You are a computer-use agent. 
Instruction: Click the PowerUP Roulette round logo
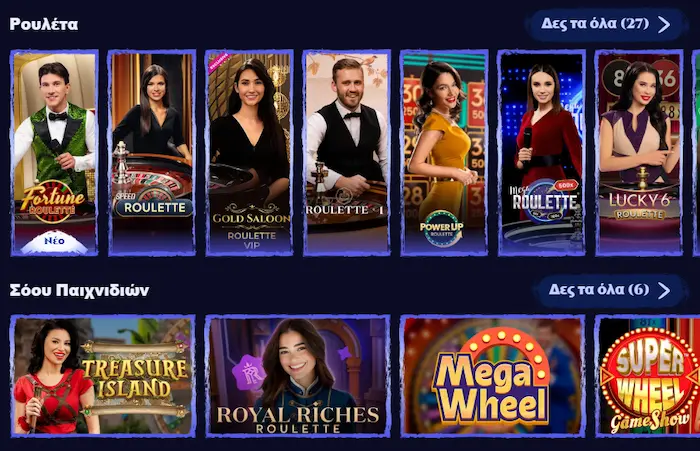tap(442, 228)
